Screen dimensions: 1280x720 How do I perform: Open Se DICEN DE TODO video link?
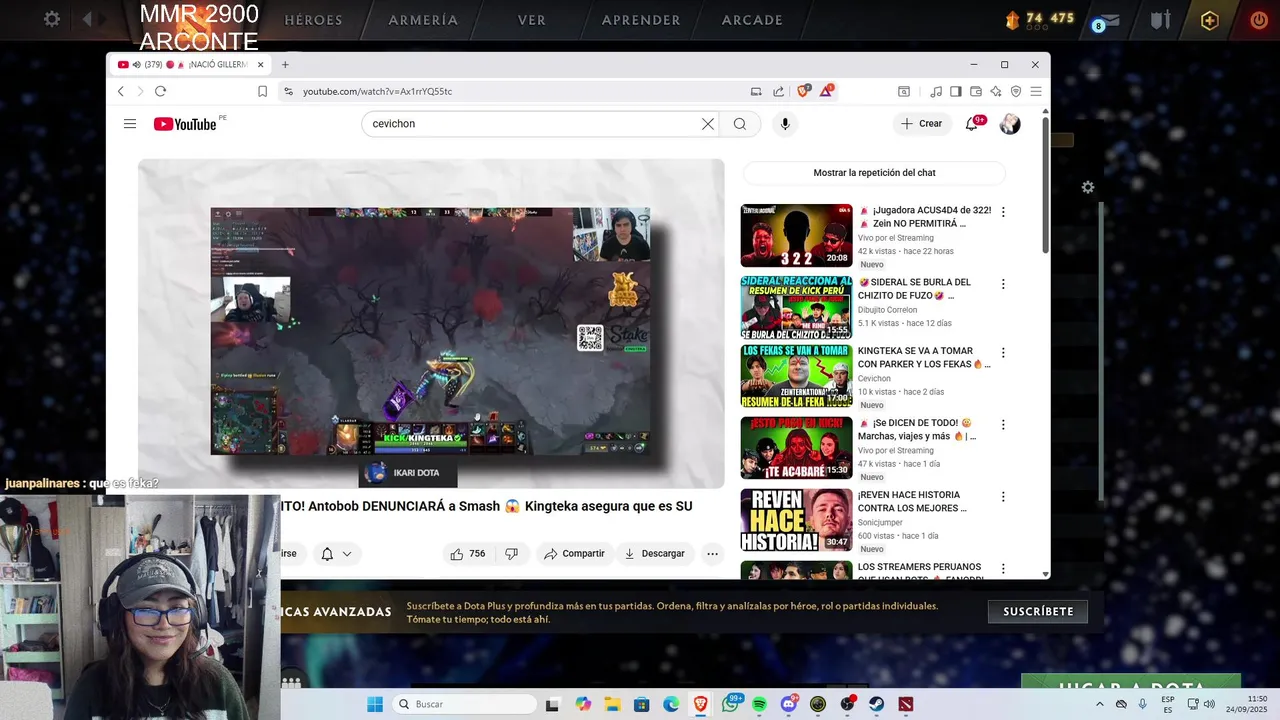tap(918, 430)
